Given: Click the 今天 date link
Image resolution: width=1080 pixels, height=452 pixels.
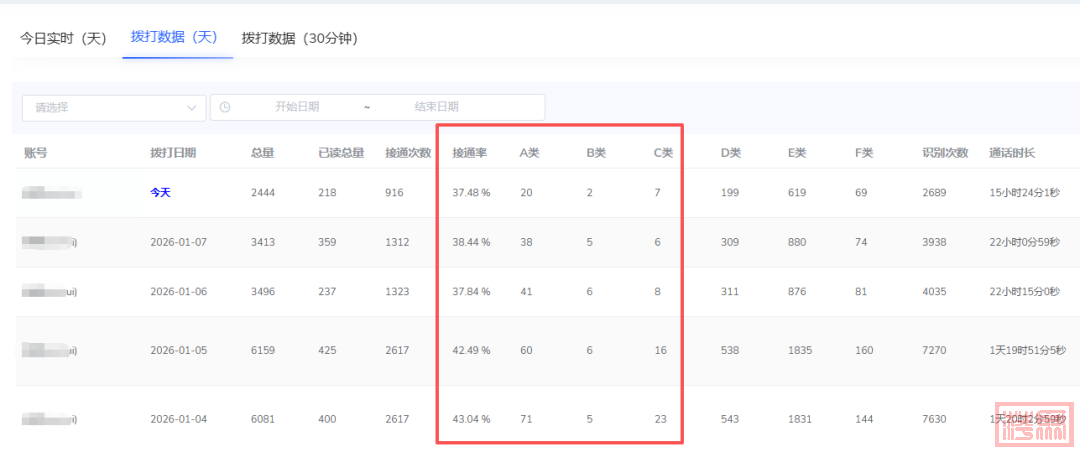Looking at the screenshot, I should pyautogui.click(x=160, y=192).
